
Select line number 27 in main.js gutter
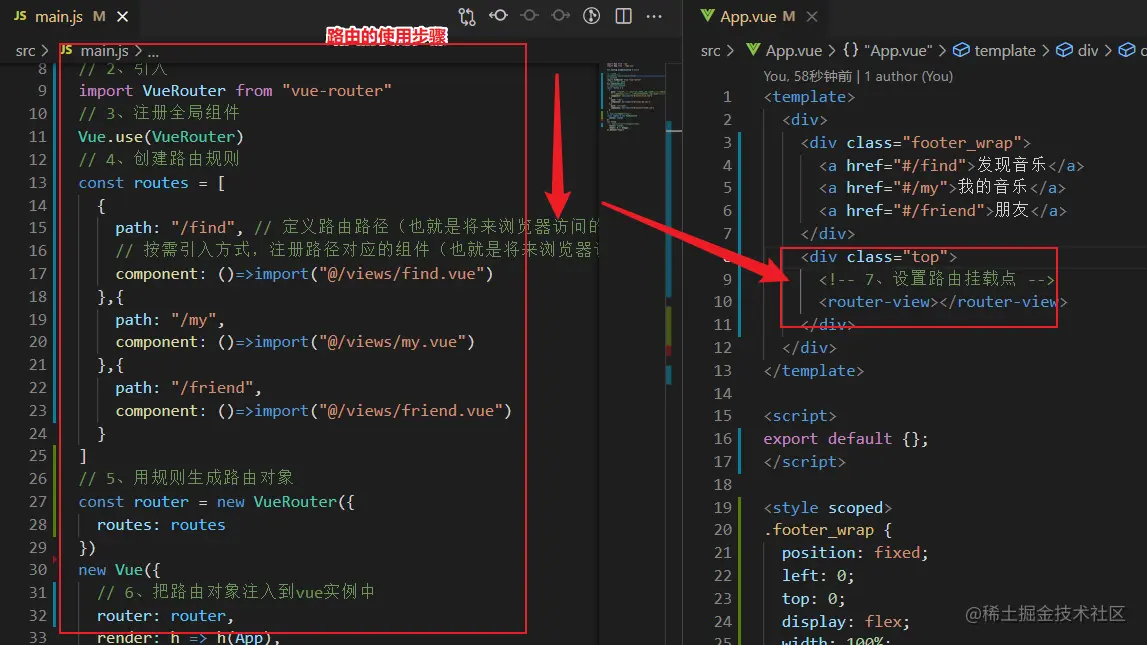tap(37, 502)
